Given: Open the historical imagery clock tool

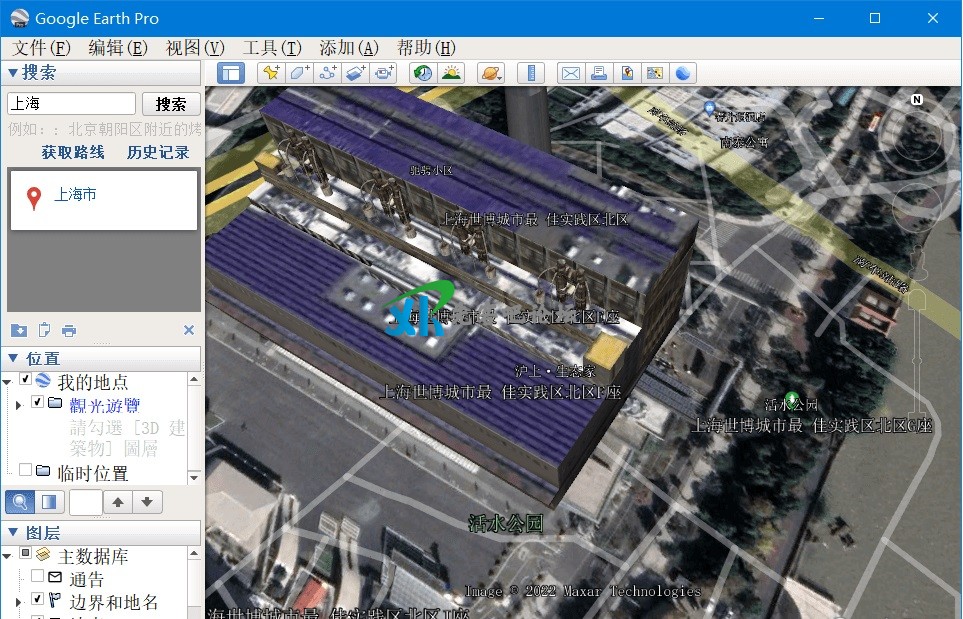Looking at the screenshot, I should click(423, 73).
